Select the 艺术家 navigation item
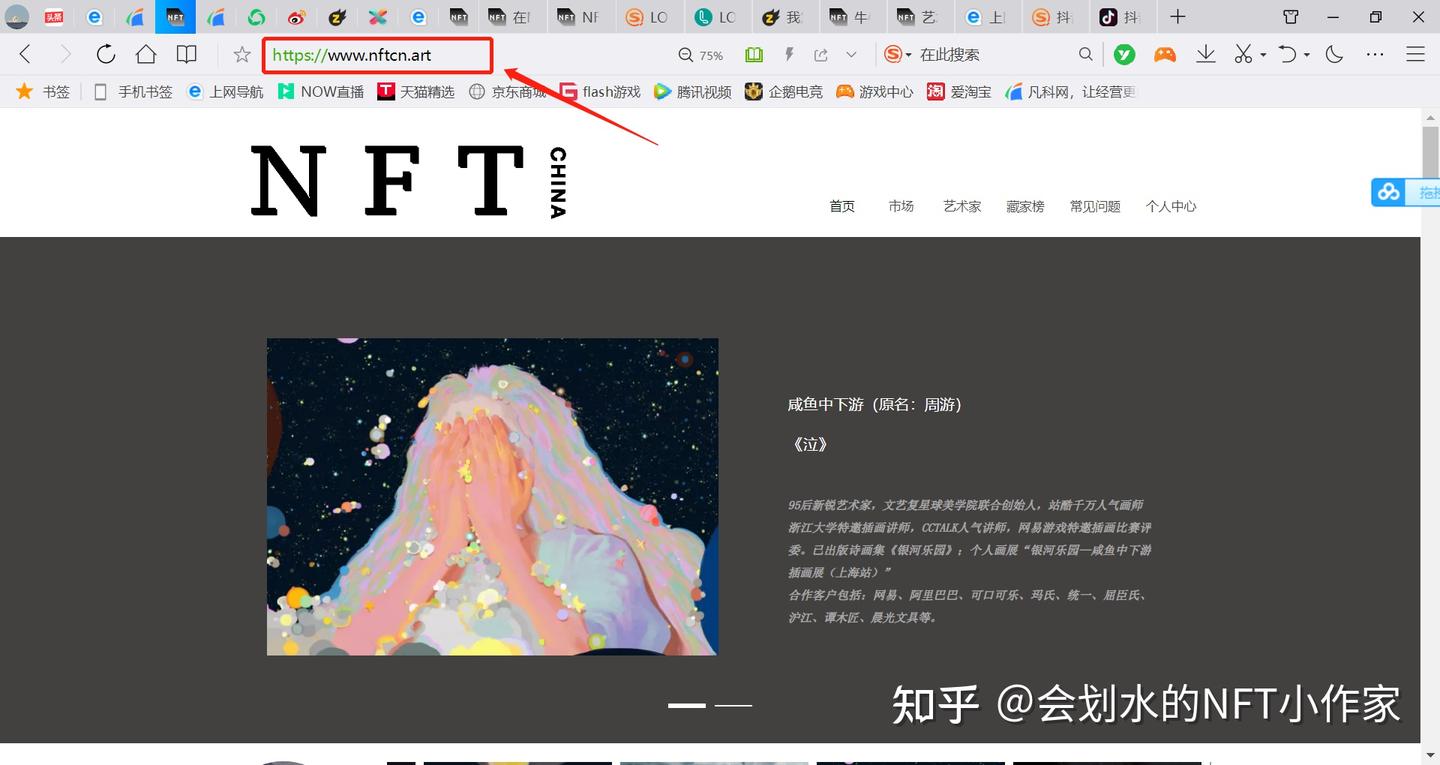Screen dimensions: 1440x765 click(961, 206)
